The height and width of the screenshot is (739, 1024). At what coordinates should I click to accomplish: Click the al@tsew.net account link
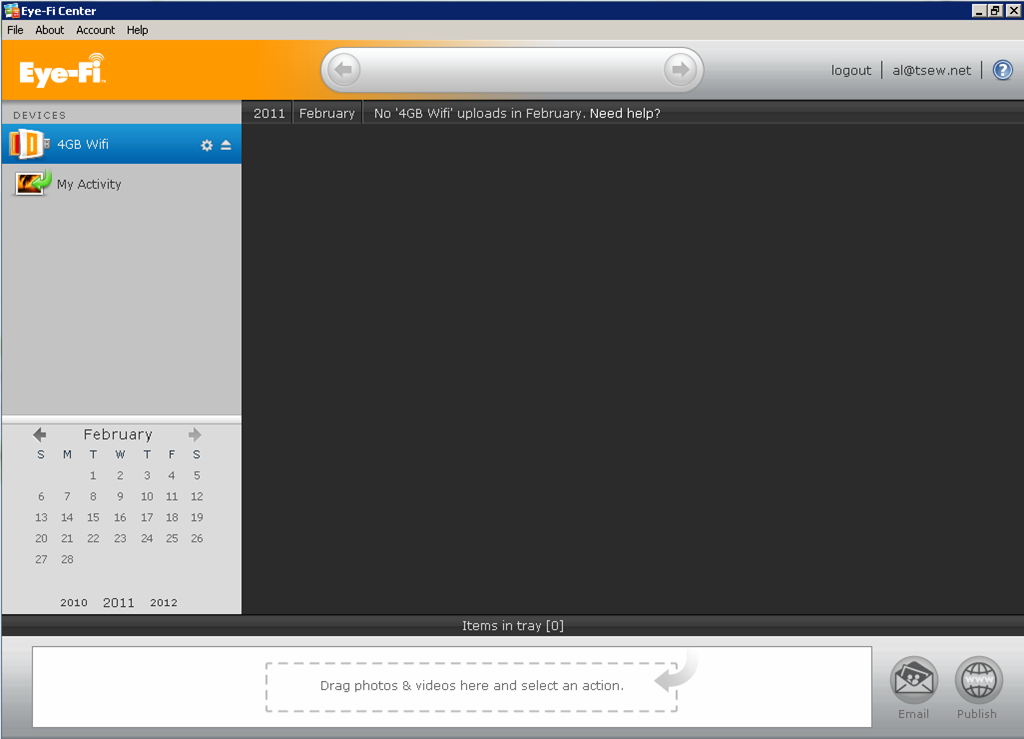932,71
